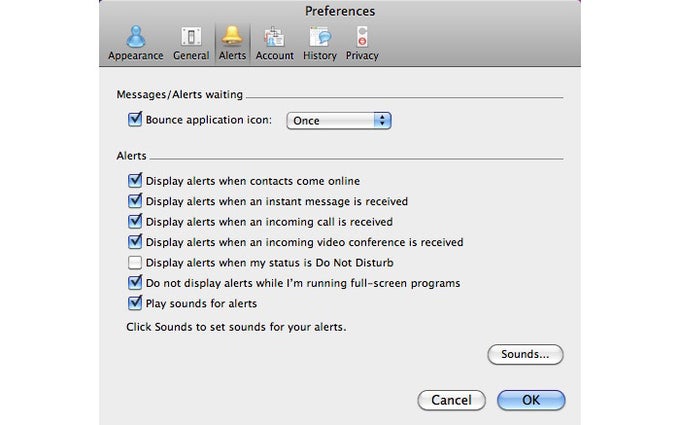The image size is (680, 425).
Task: Toggle alerts when an incoming call is received
Action: (135, 221)
